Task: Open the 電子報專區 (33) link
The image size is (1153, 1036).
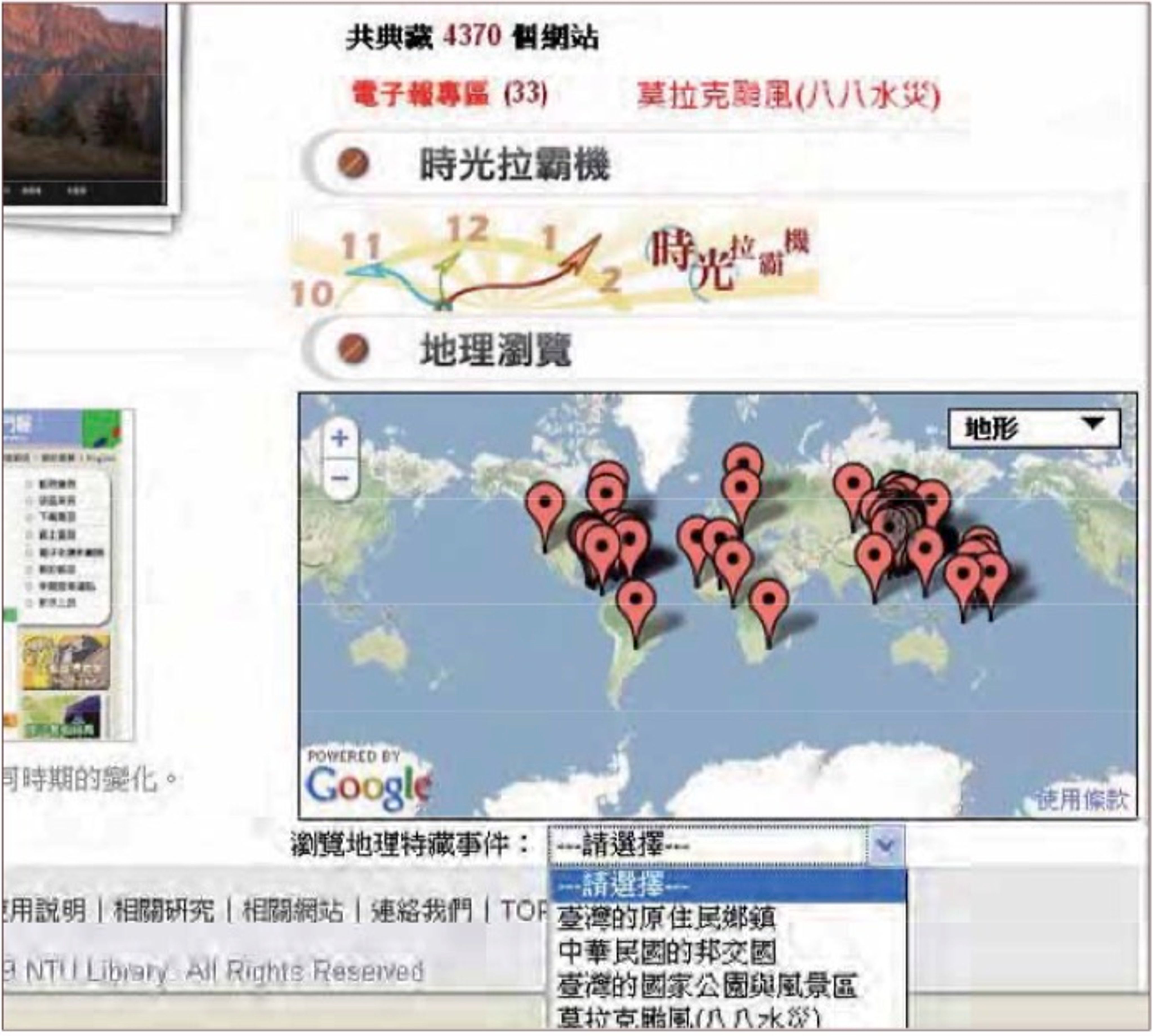Action: 450,93
